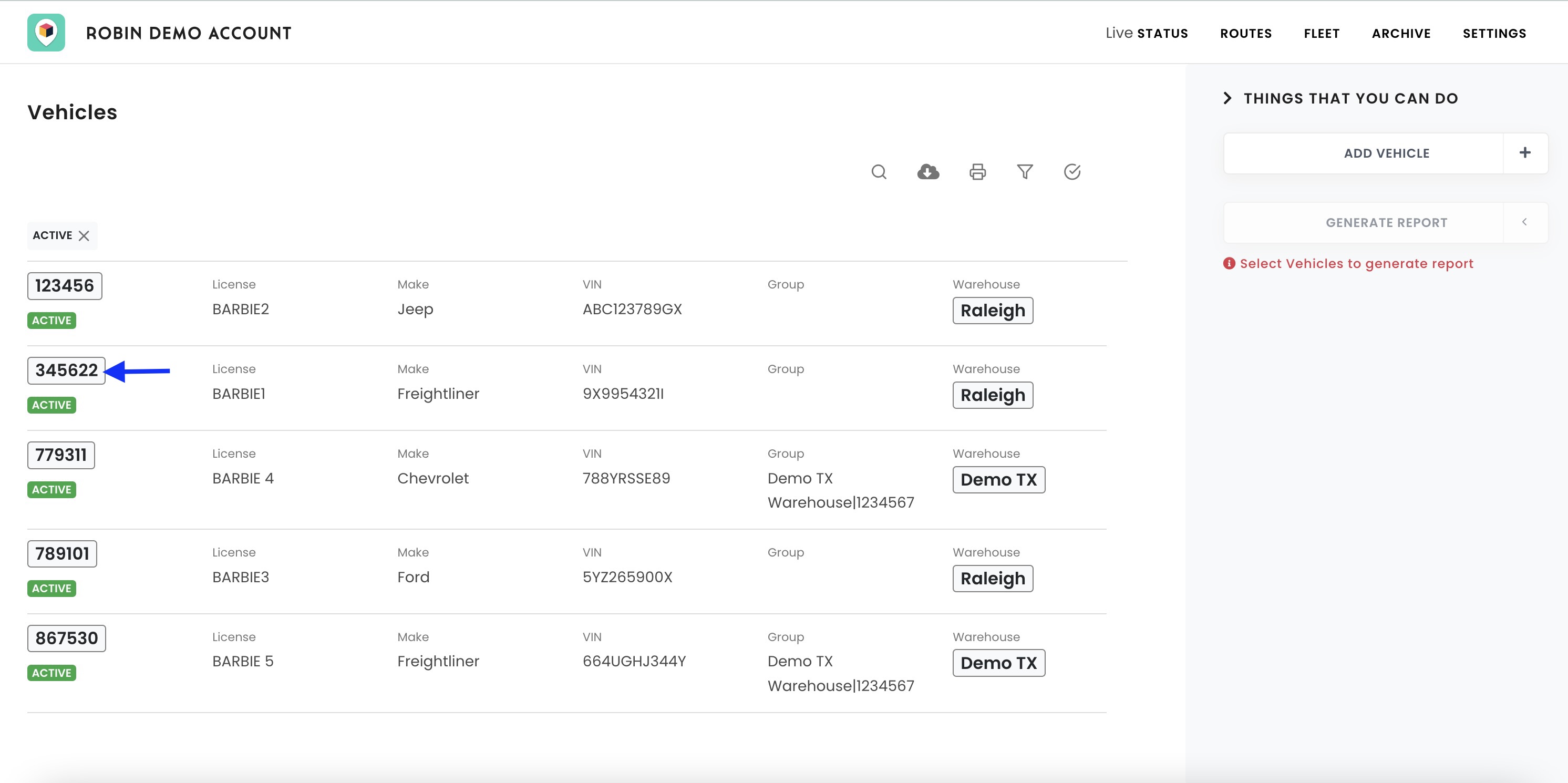Click the printer icon

tap(977, 172)
